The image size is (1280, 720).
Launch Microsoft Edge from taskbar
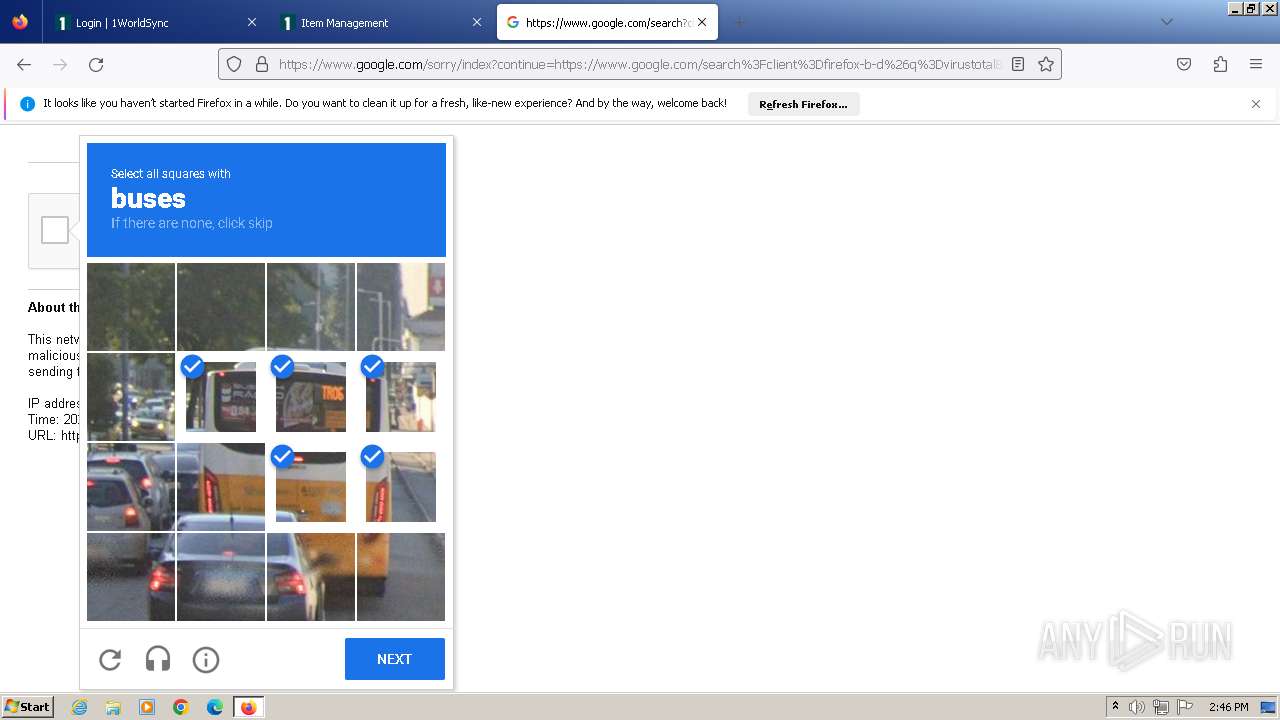tap(215, 707)
